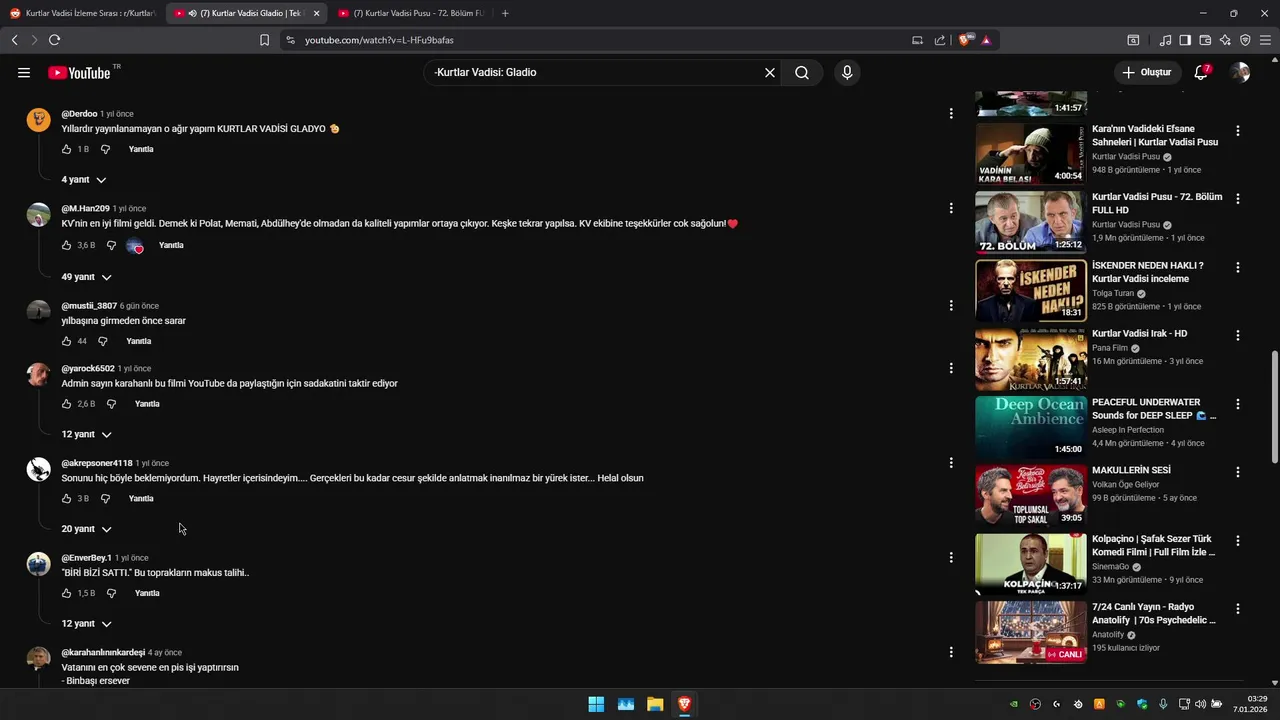Image resolution: width=1280 pixels, height=720 pixels.
Task: Open Kurtlar Vadisi Pusu 72. Bölüm thumbnail
Action: [1031, 222]
